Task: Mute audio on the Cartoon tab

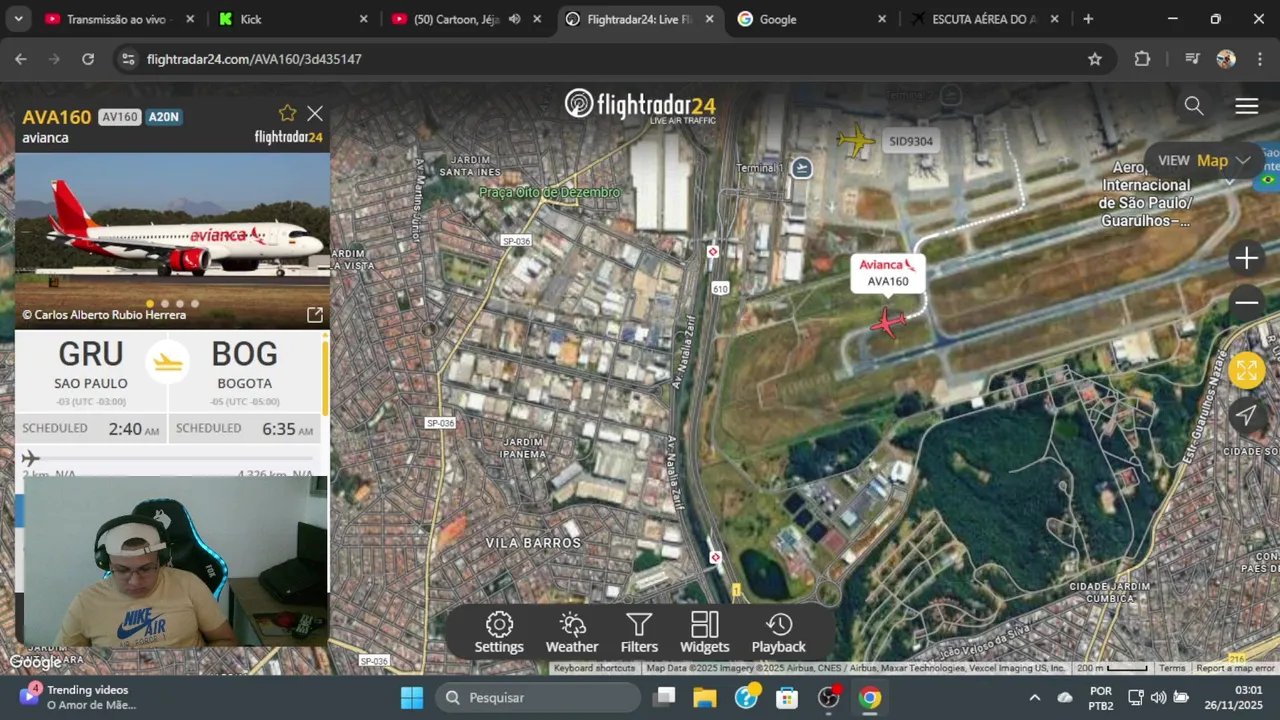Action: coord(514,19)
